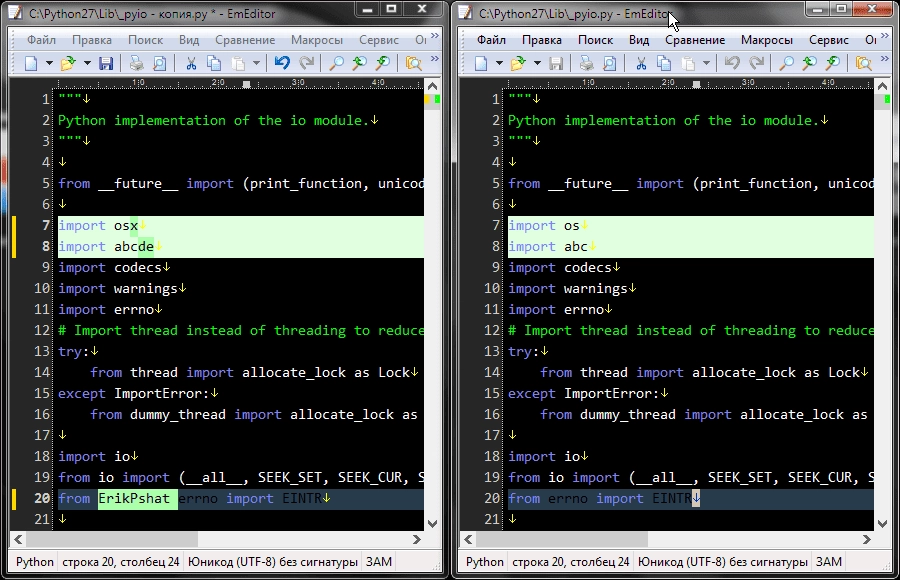Click Redo icon in left window toolbar
The width and height of the screenshot is (900, 580).
pos(307,63)
